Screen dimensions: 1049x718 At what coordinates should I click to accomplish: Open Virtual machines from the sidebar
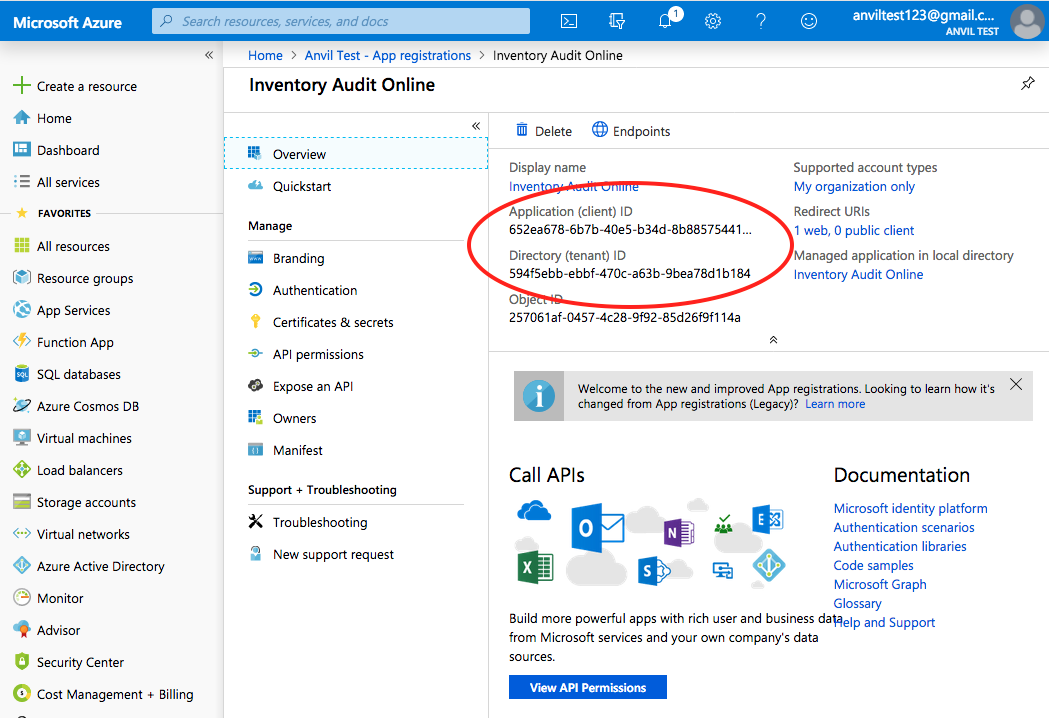[x=84, y=437]
